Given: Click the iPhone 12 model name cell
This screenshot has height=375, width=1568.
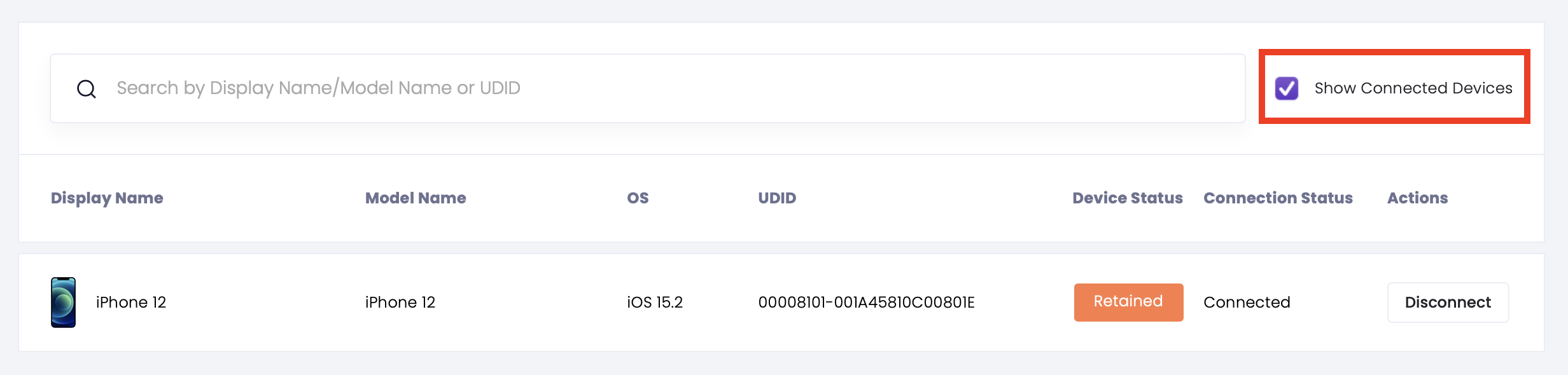Looking at the screenshot, I should [400, 303].
